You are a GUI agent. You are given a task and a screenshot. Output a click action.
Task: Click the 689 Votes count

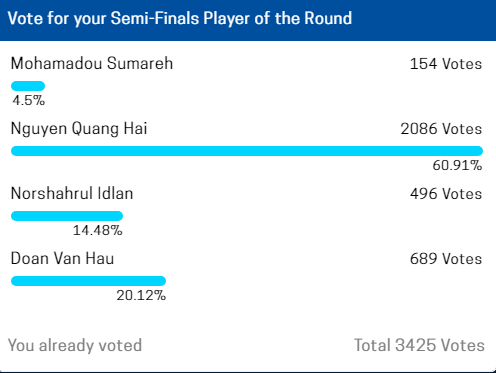coord(446,259)
